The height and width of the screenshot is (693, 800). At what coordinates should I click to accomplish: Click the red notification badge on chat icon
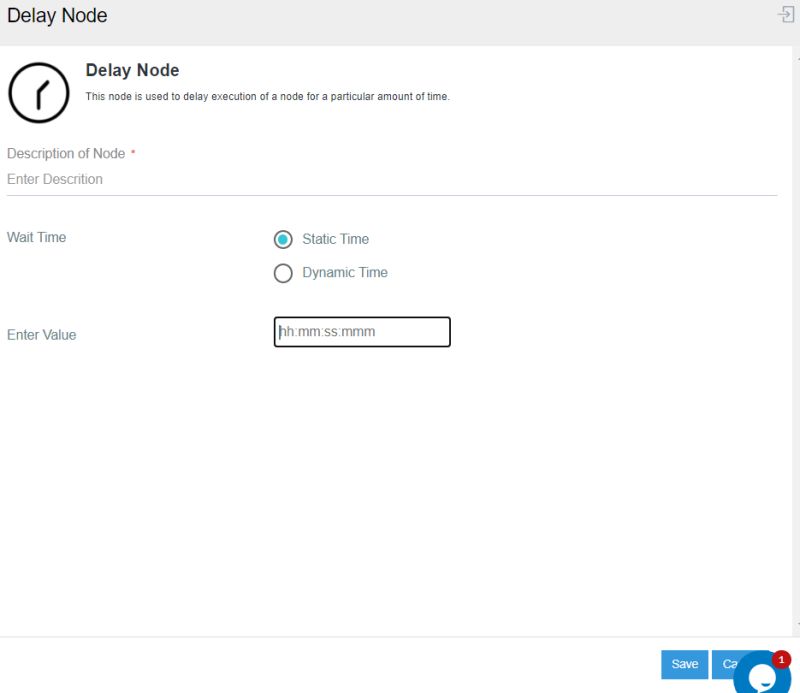781,659
